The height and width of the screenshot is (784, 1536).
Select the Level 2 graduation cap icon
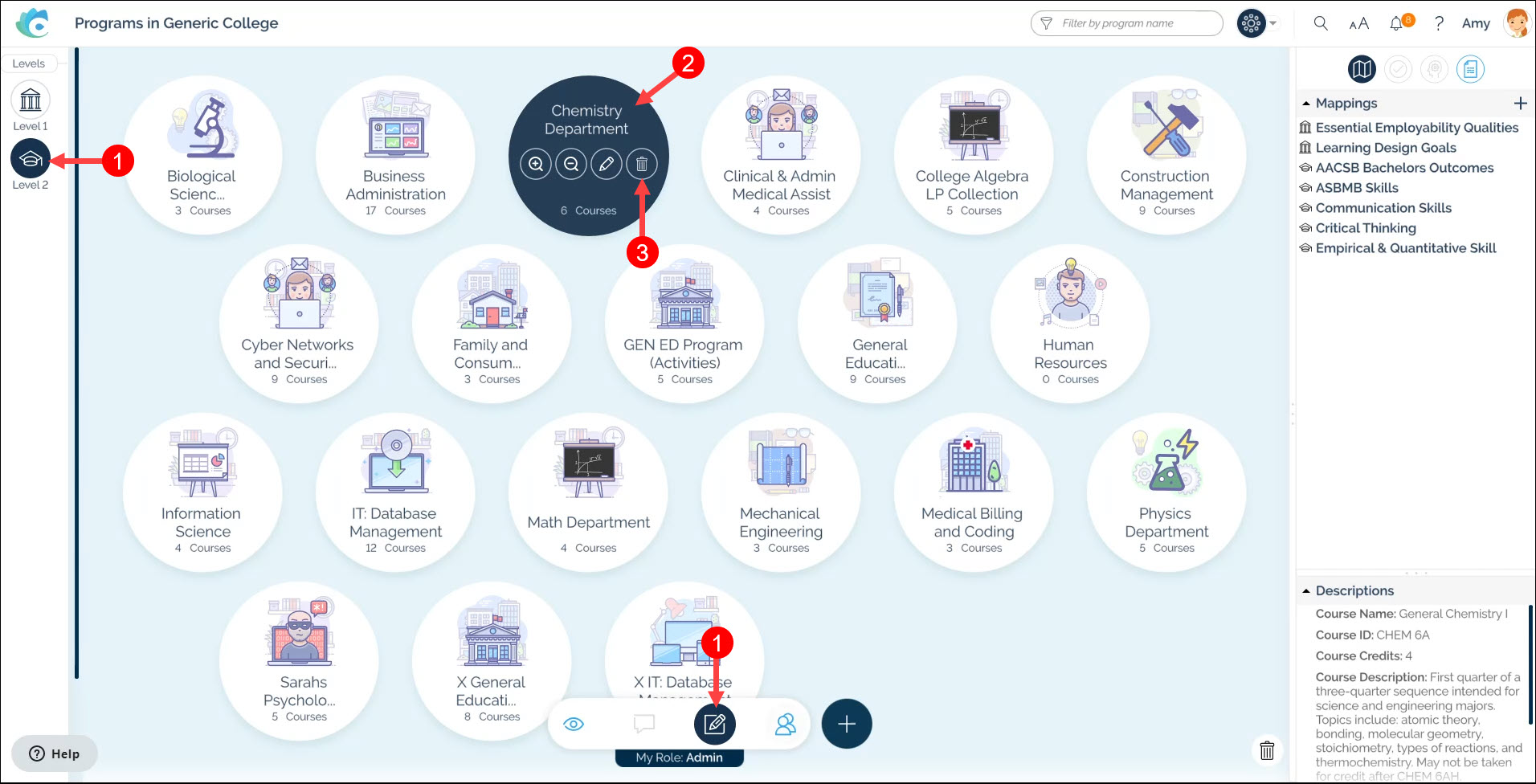[x=31, y=159]
